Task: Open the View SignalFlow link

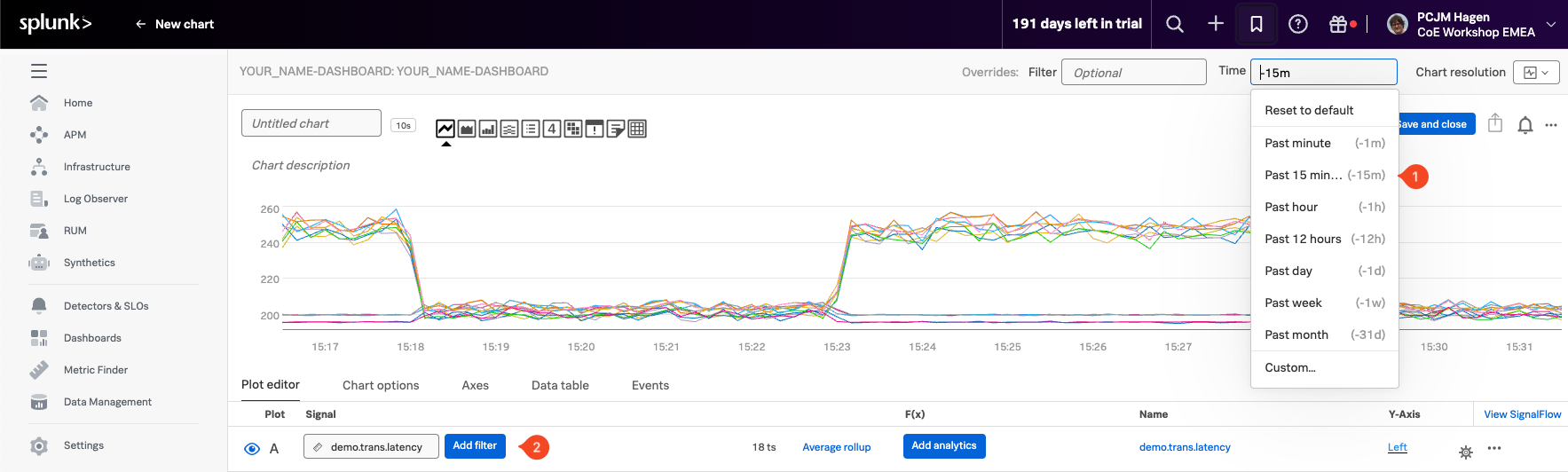Action: coord(1522,414)
